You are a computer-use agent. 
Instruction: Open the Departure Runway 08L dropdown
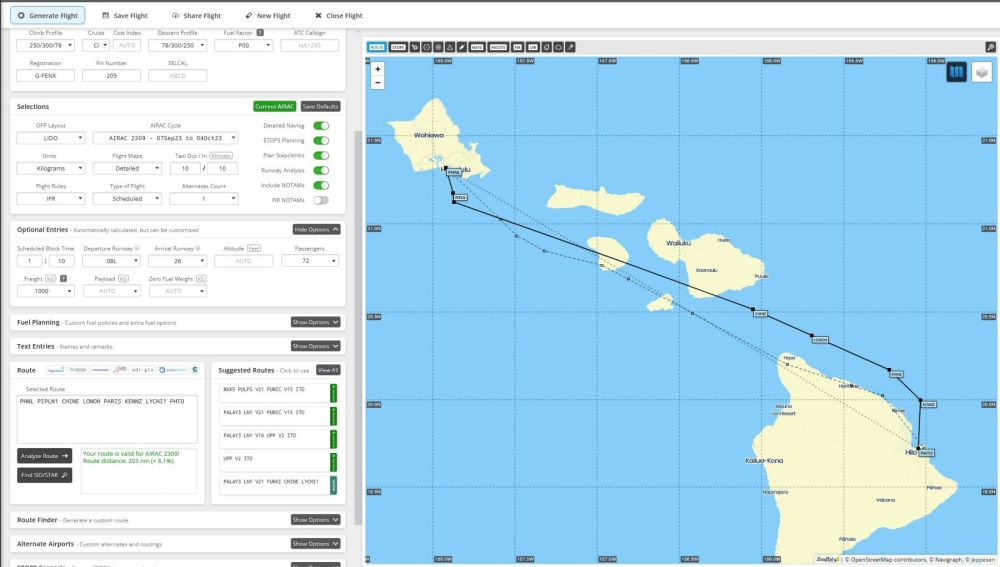pyautogui.click(x=112, y=261)
